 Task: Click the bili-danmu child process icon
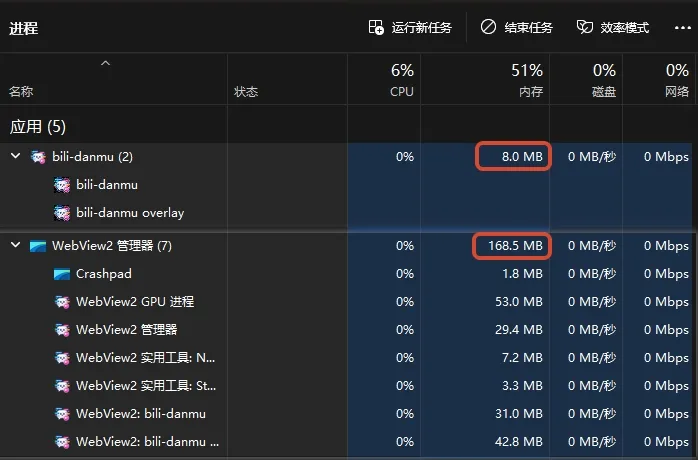[x=62, y=185]
